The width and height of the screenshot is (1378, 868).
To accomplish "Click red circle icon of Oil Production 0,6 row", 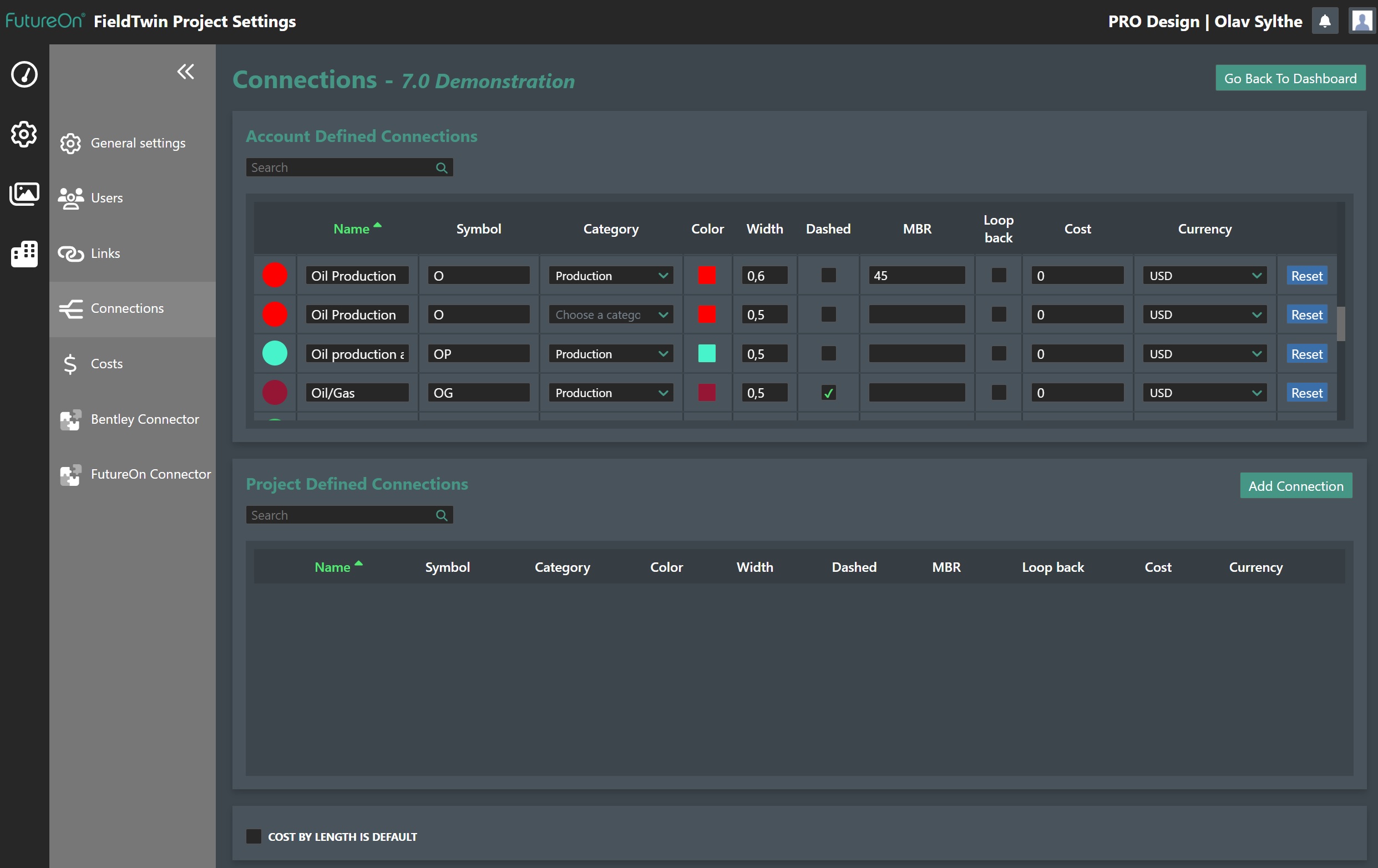I will tap(275, 275).
